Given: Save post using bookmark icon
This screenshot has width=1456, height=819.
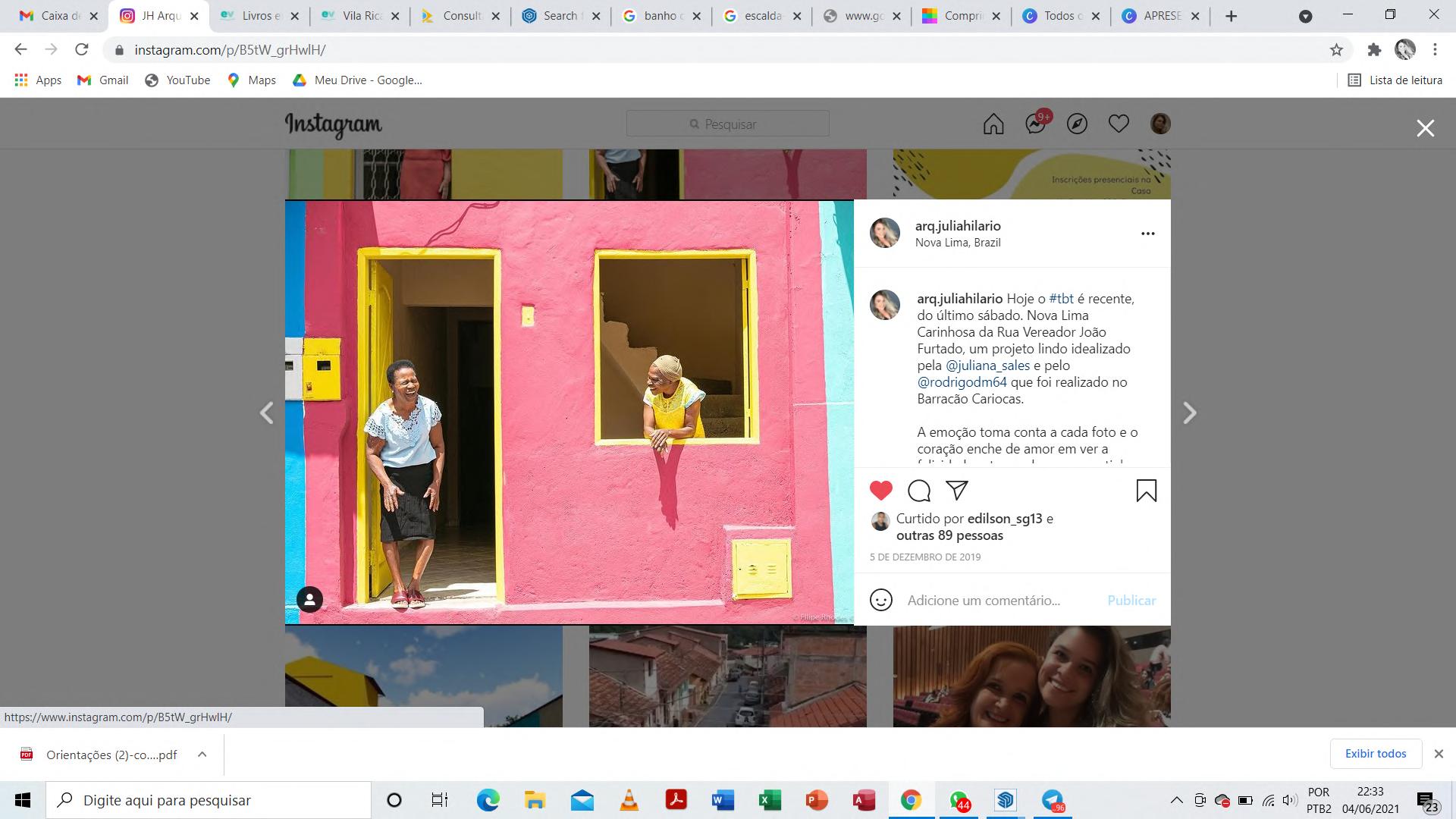Looking at the screenshot, I should click(1146, 491).
